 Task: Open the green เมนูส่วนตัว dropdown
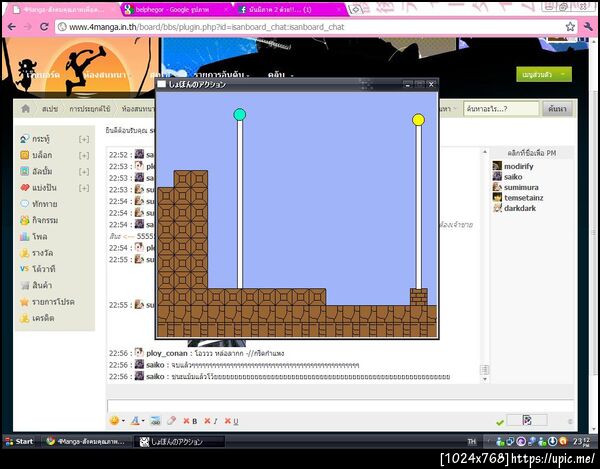tap(544, 74)
